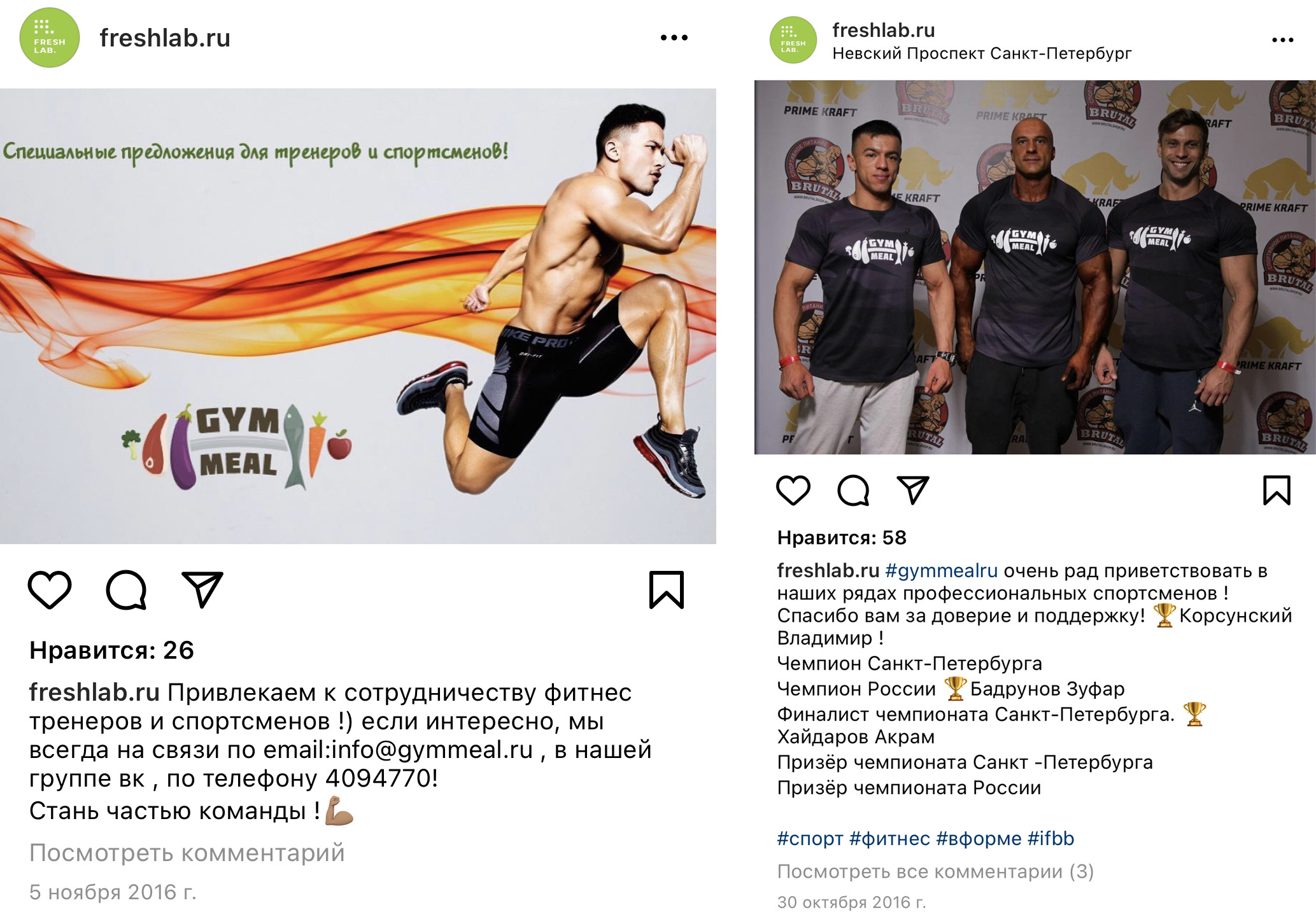This screenshot has width=1316, height=919.
Task: Open the #gymmealru hashtag
Action: tap(941, 571)
